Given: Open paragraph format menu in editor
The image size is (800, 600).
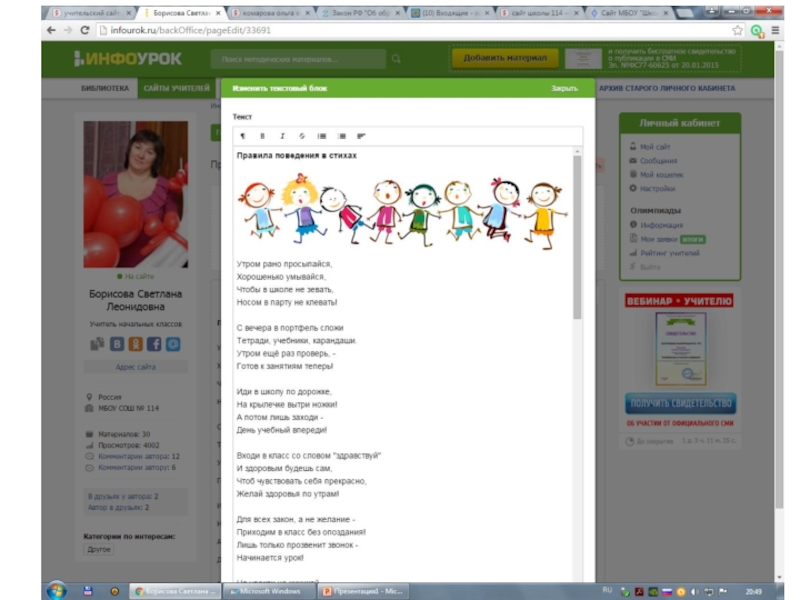Looking at the screenshot, I should pos(243,135).
